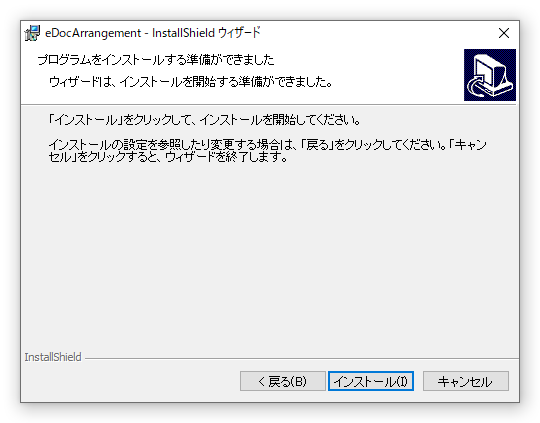The image size is (540, 423).
Task: Click the eDocArrangement title bar text
Action: pyautogui.click(x=93, y=33)
